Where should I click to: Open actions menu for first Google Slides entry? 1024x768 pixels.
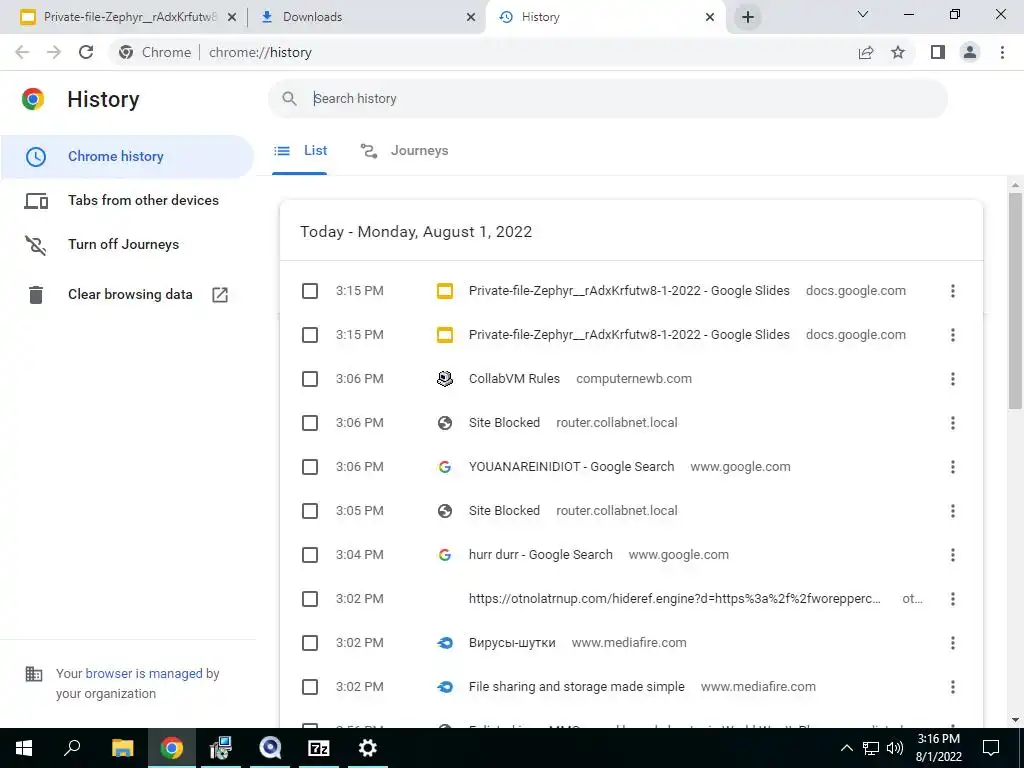pos(953,291)
